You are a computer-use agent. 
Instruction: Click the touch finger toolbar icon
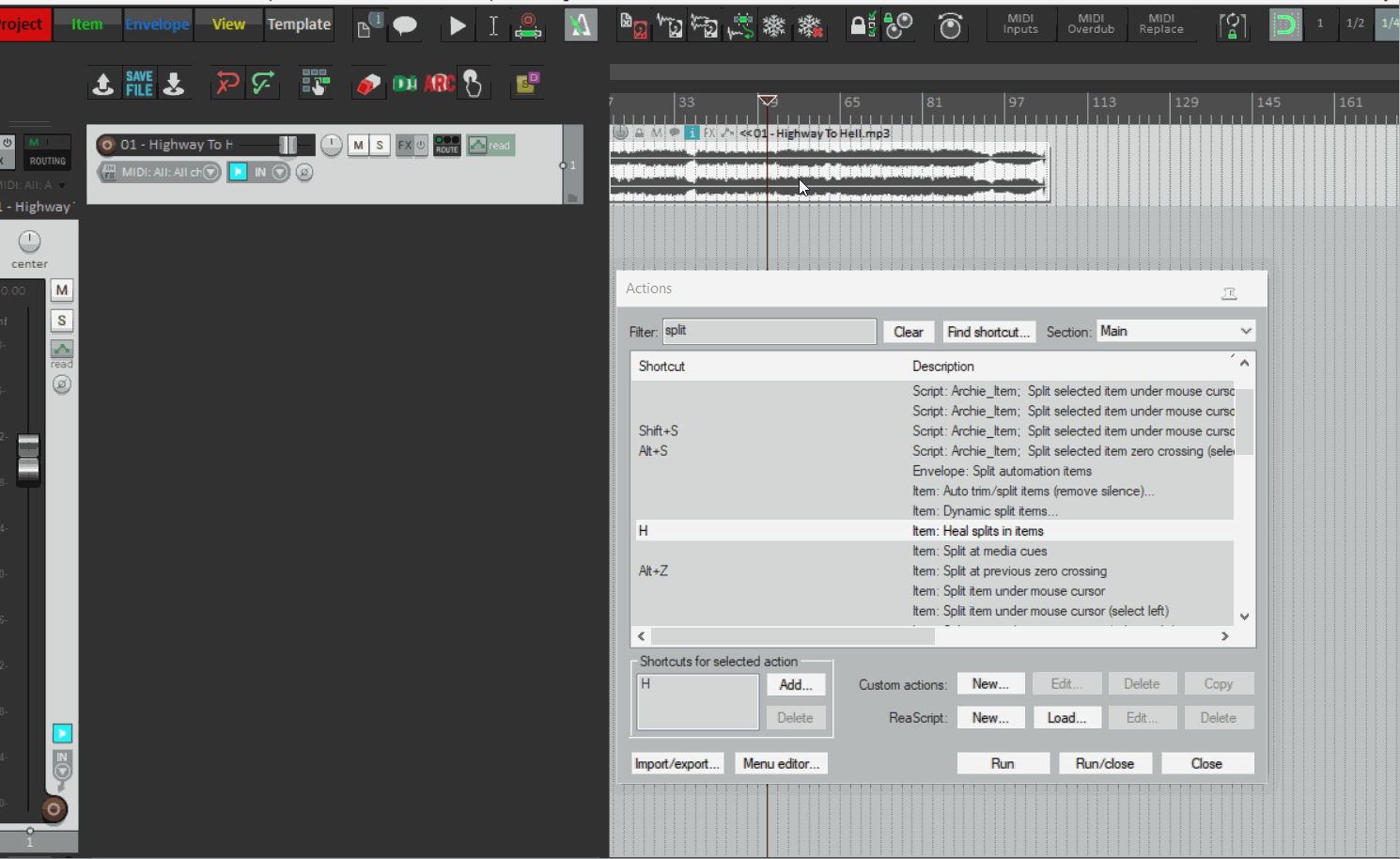coord(473,85)
